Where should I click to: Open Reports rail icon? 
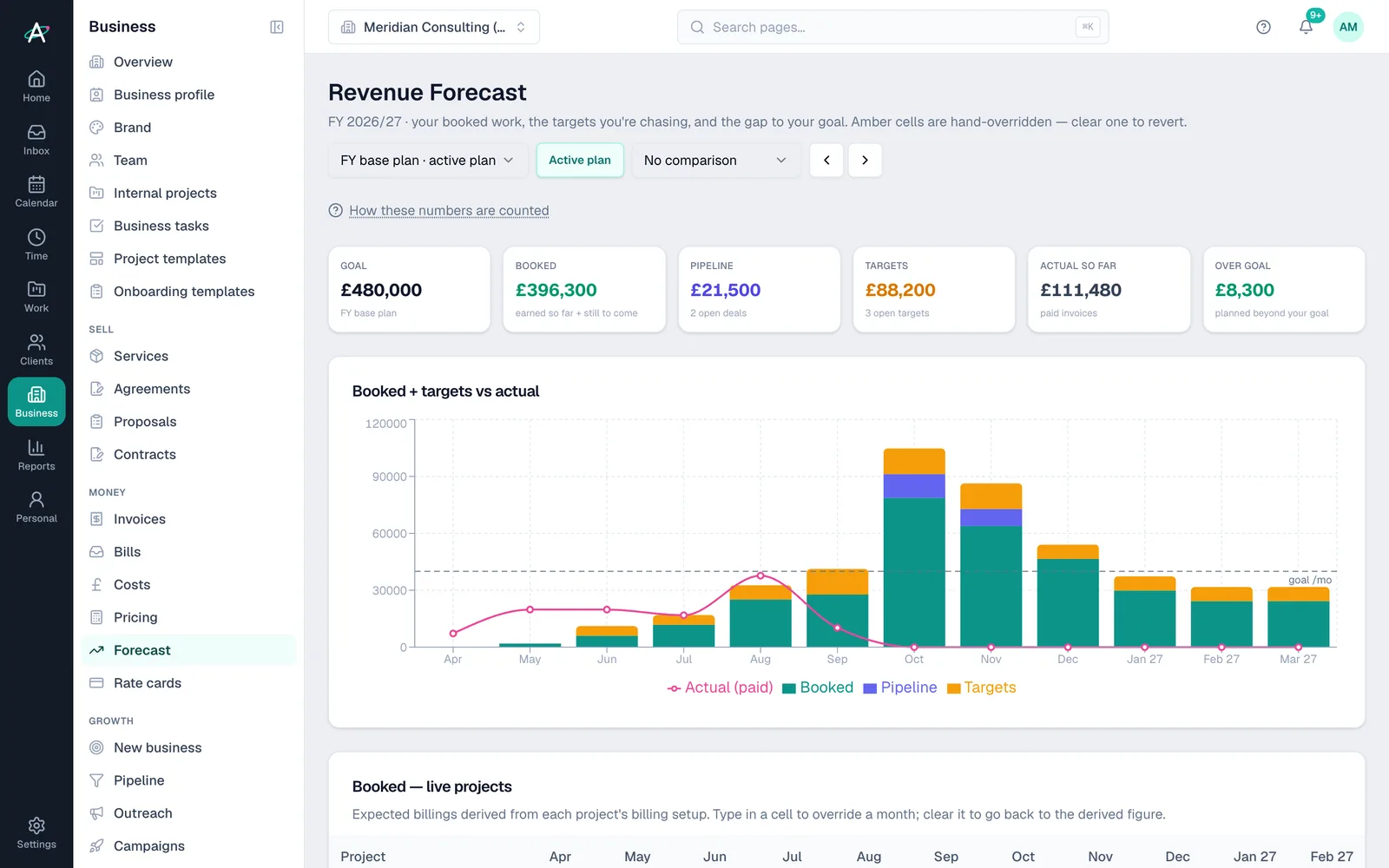point(36,455)
